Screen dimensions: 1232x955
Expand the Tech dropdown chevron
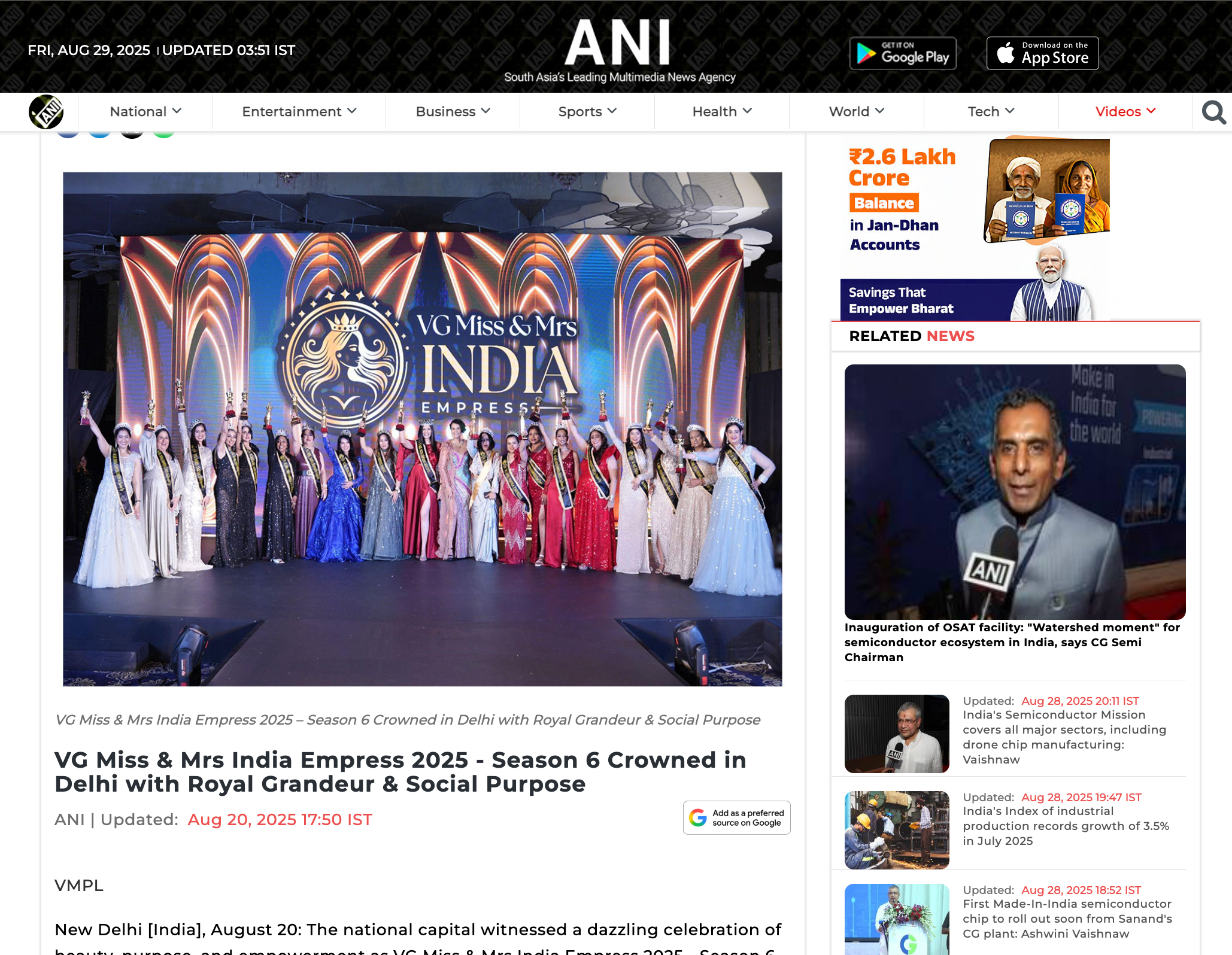click(1010, 111)
